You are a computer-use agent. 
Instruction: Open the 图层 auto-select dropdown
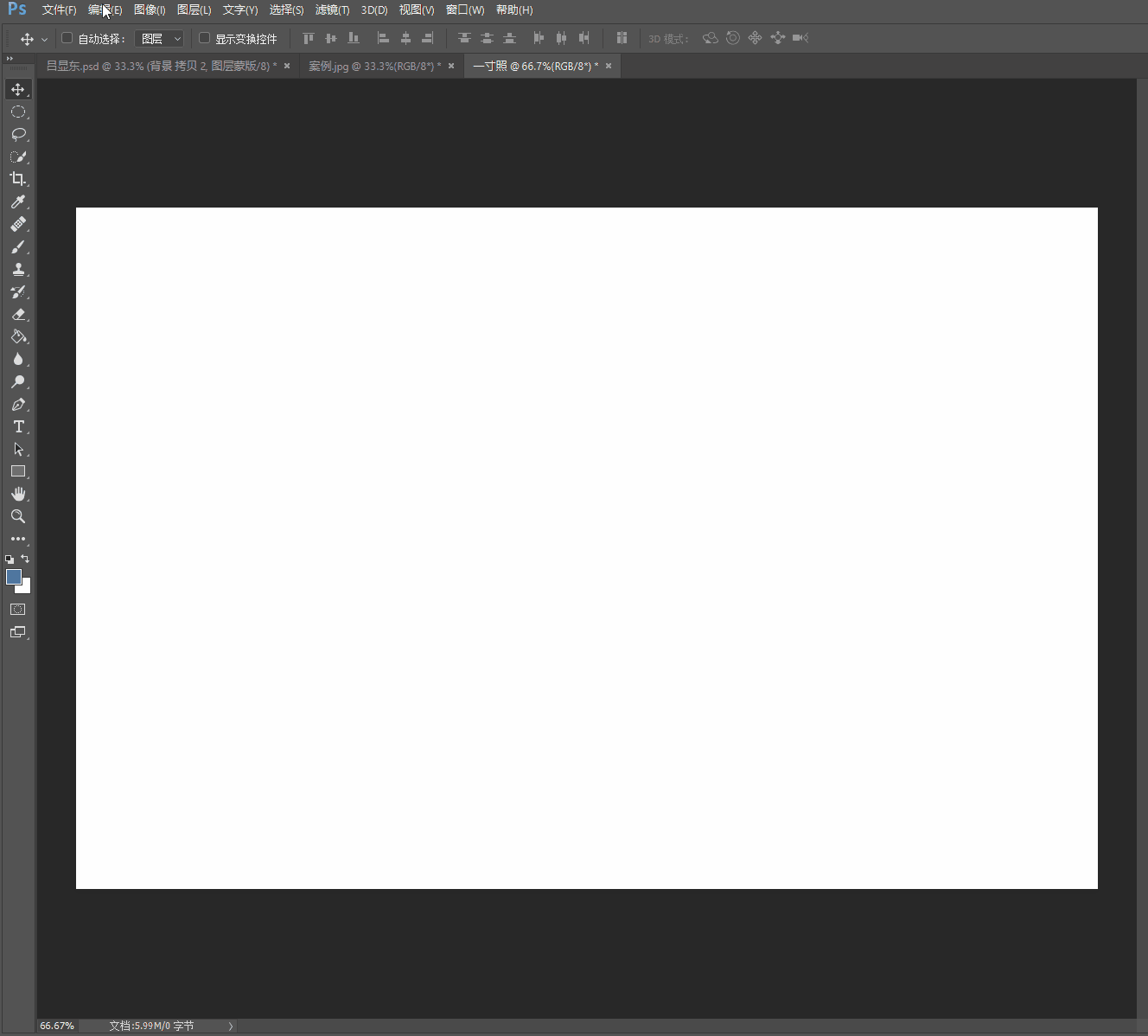tap(160, 39)
